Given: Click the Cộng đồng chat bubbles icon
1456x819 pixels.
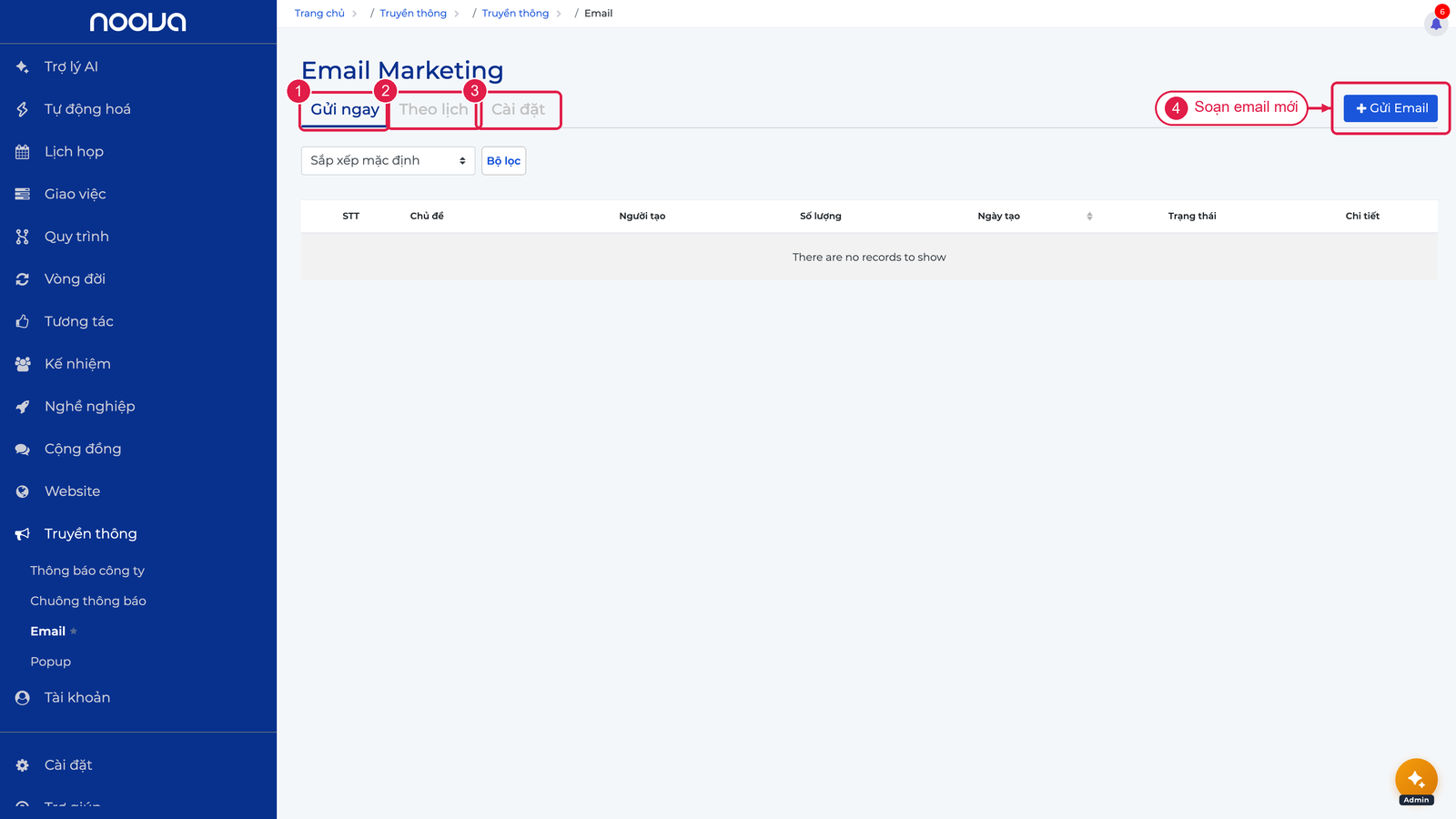Looking at the screenshot, I should [x=23, y=449].
